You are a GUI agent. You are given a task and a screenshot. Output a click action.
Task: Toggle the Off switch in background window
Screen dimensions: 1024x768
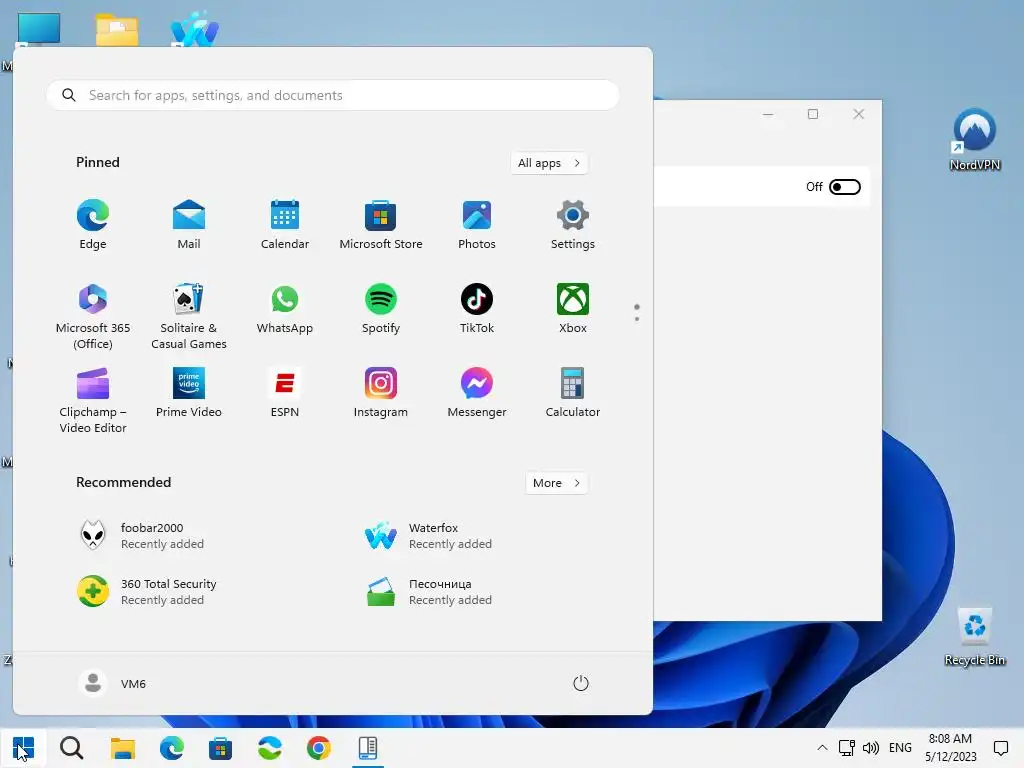point(844,187)
